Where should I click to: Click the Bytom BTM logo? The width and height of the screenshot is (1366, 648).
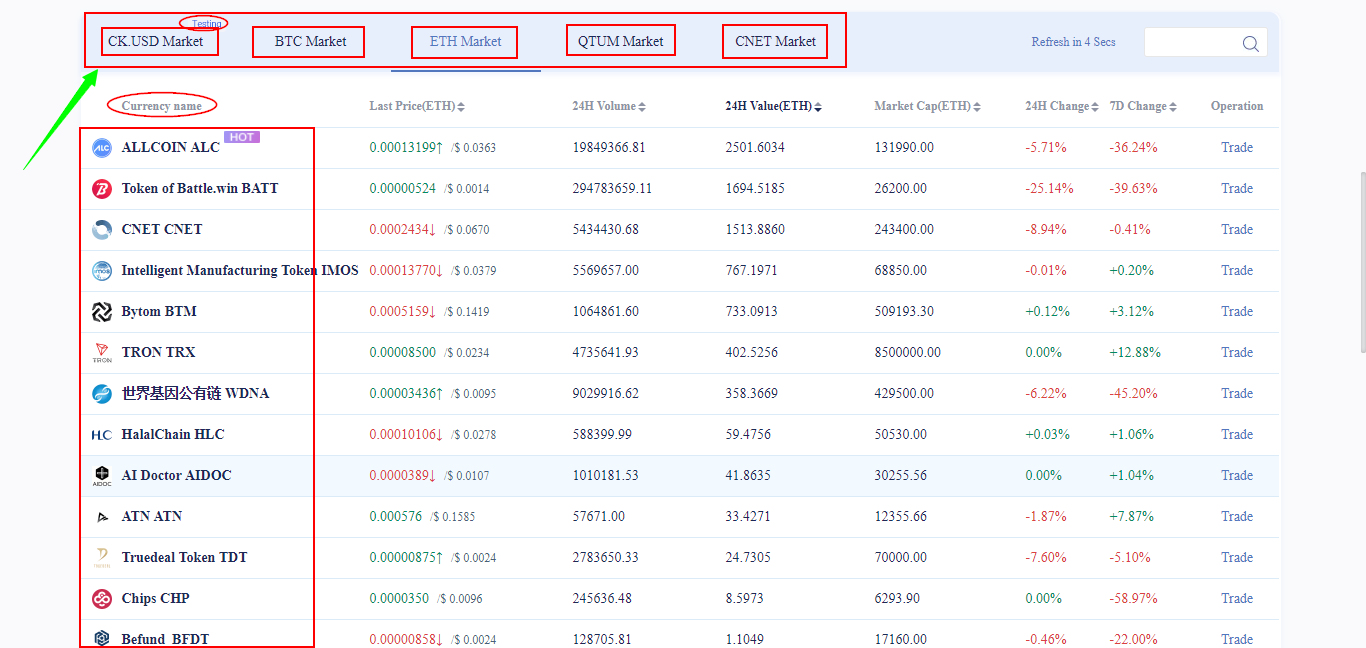(x=102, y=312)
